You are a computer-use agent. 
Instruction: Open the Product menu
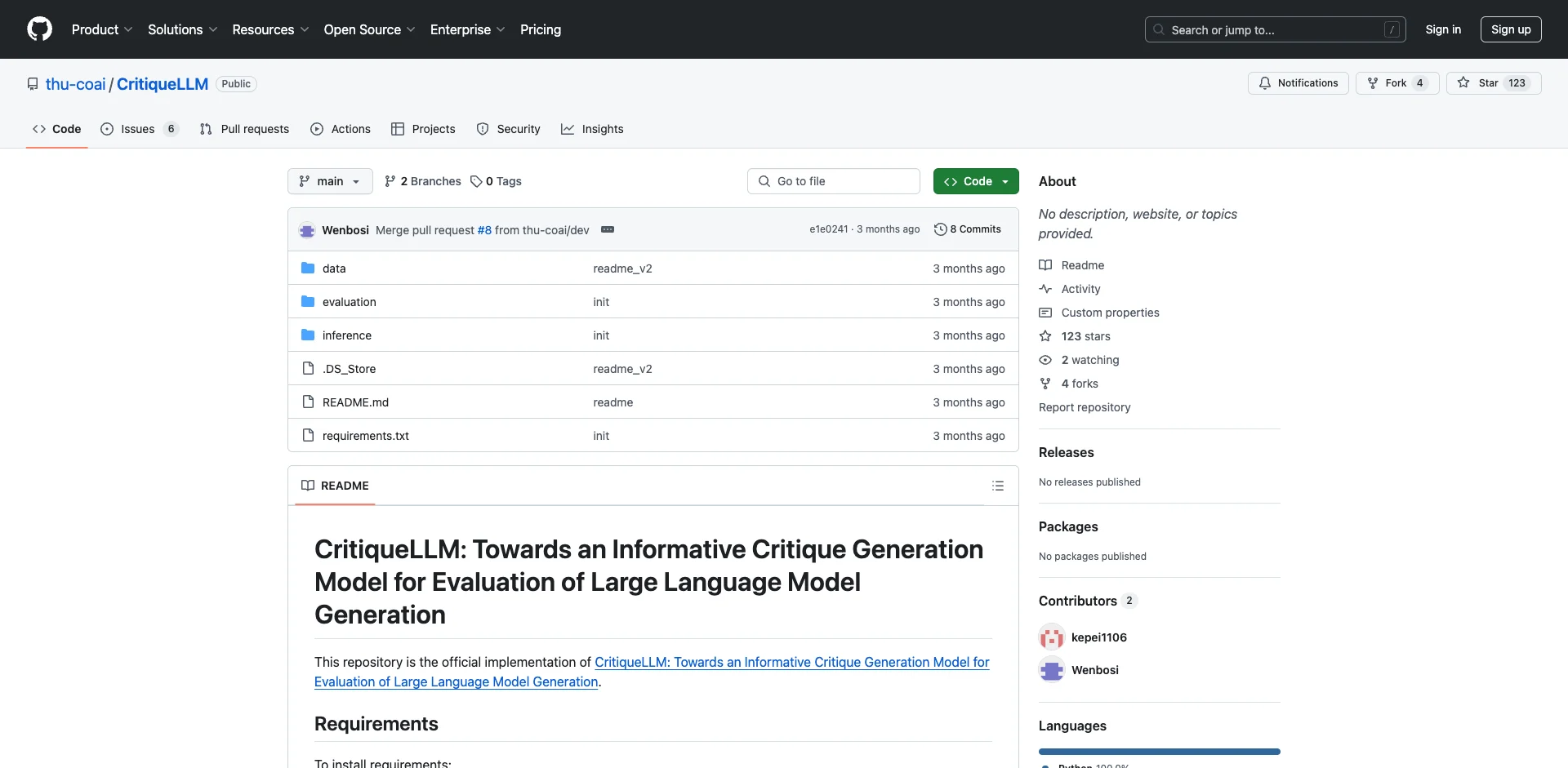pyautogui.click(x=102, y=29)
